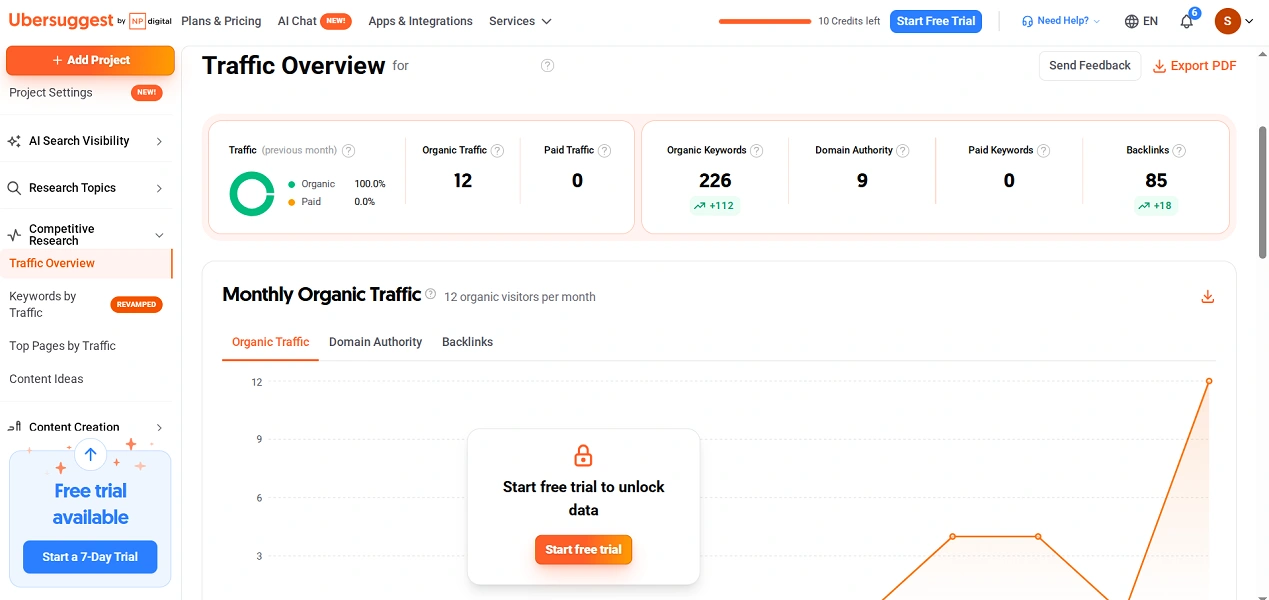Open Apps & Integrations page
The width and height of the screenshot is (1269, 600).
420,21
